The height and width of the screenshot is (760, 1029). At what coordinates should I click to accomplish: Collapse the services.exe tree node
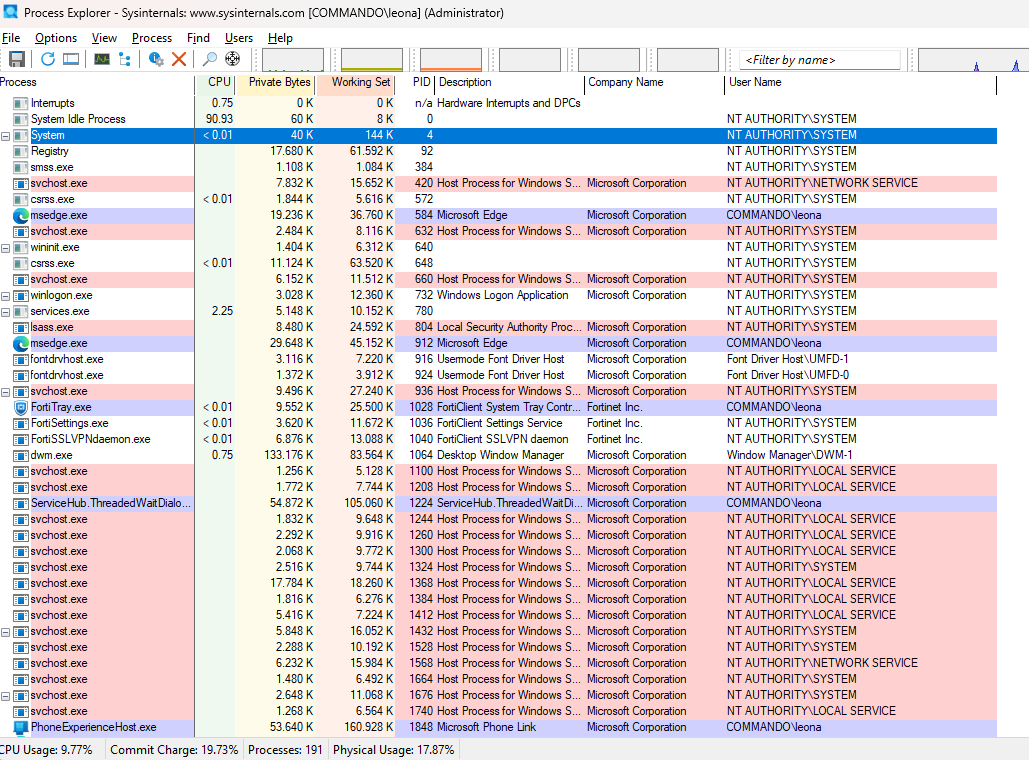(6, 311)
